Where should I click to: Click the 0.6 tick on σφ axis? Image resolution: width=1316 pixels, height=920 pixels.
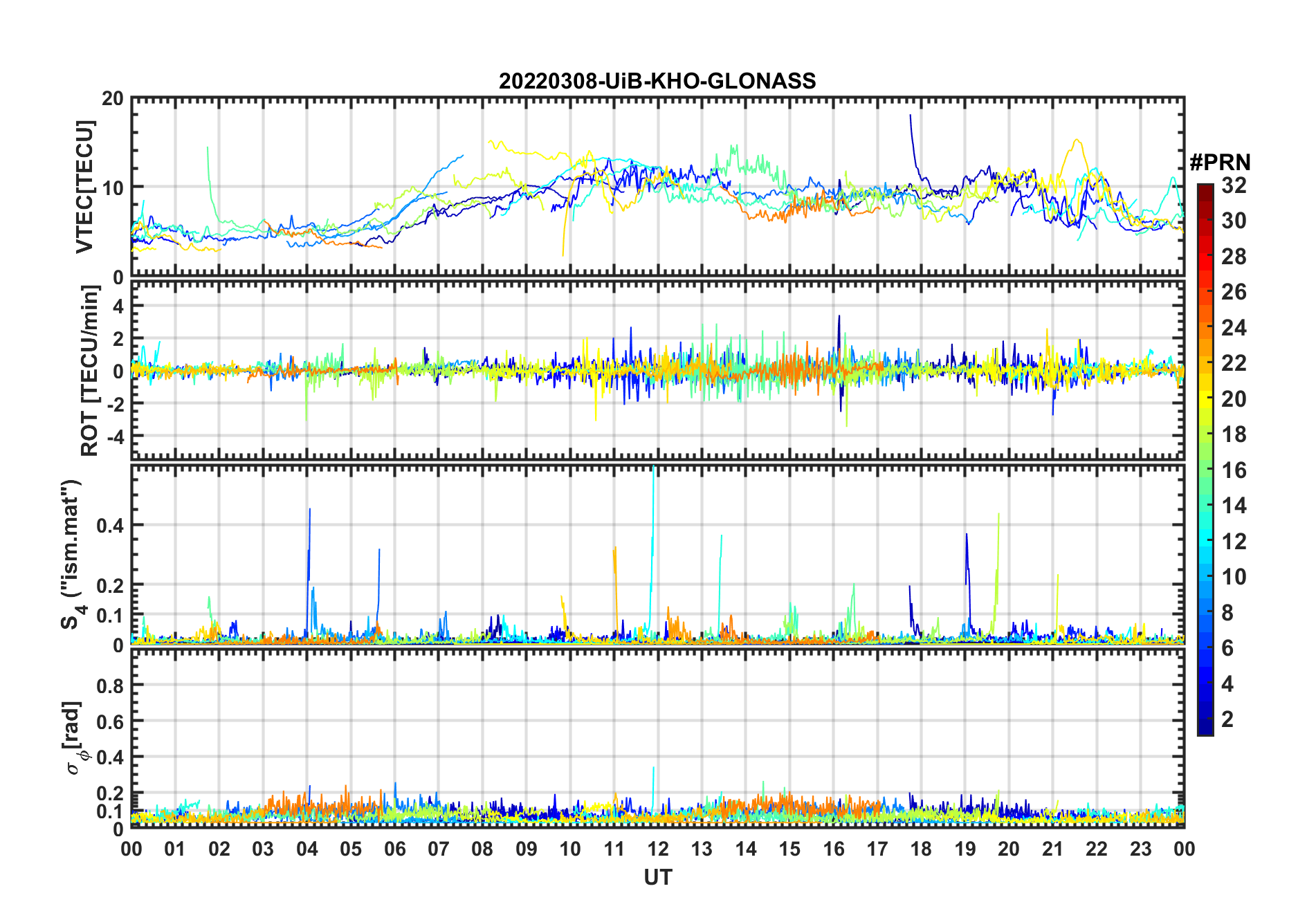[x=111, y=721]
